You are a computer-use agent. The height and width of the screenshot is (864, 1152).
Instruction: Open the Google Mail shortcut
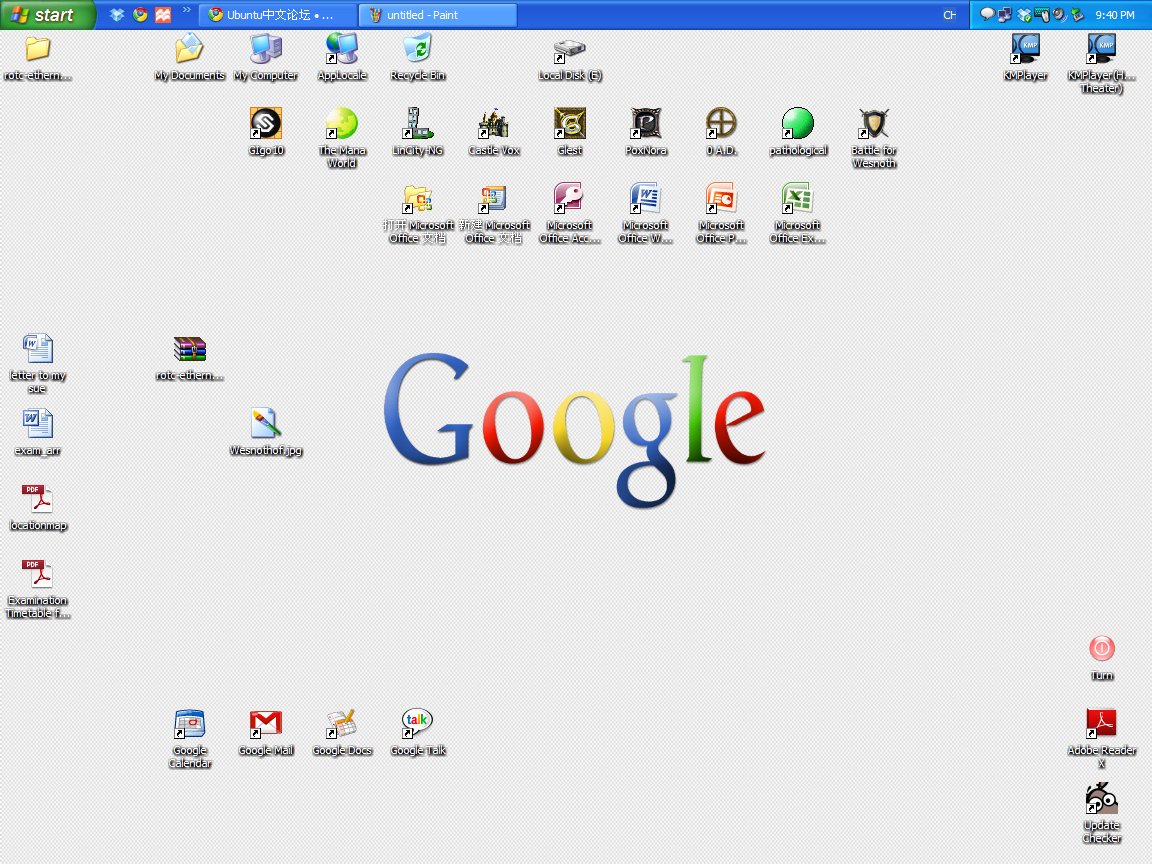265,724
